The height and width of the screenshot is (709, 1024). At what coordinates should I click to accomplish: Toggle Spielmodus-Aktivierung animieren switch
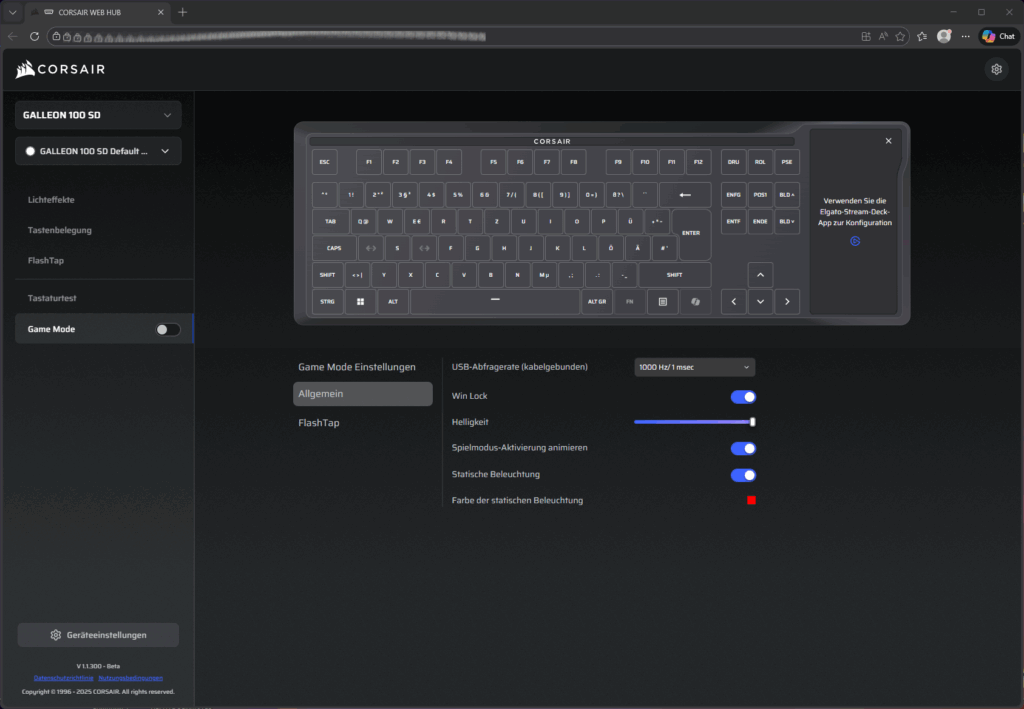(x=743, y=449)
